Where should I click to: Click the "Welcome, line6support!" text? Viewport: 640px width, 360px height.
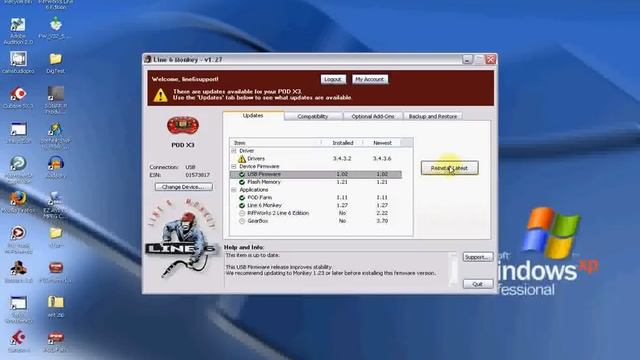185,79
